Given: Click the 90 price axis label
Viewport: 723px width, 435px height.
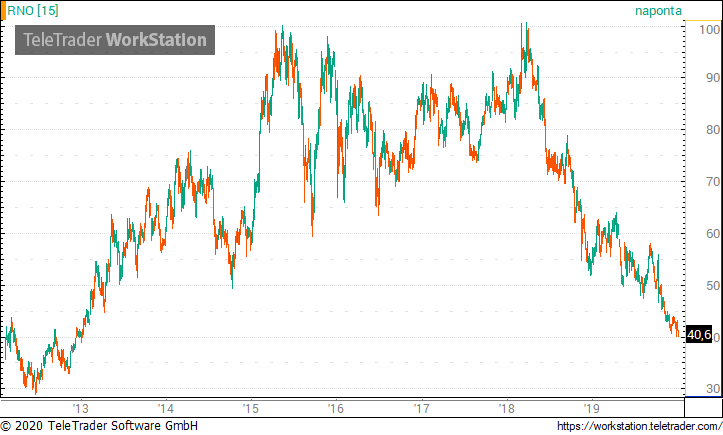Looking at the screenshot, I should [x=713, y=78].
